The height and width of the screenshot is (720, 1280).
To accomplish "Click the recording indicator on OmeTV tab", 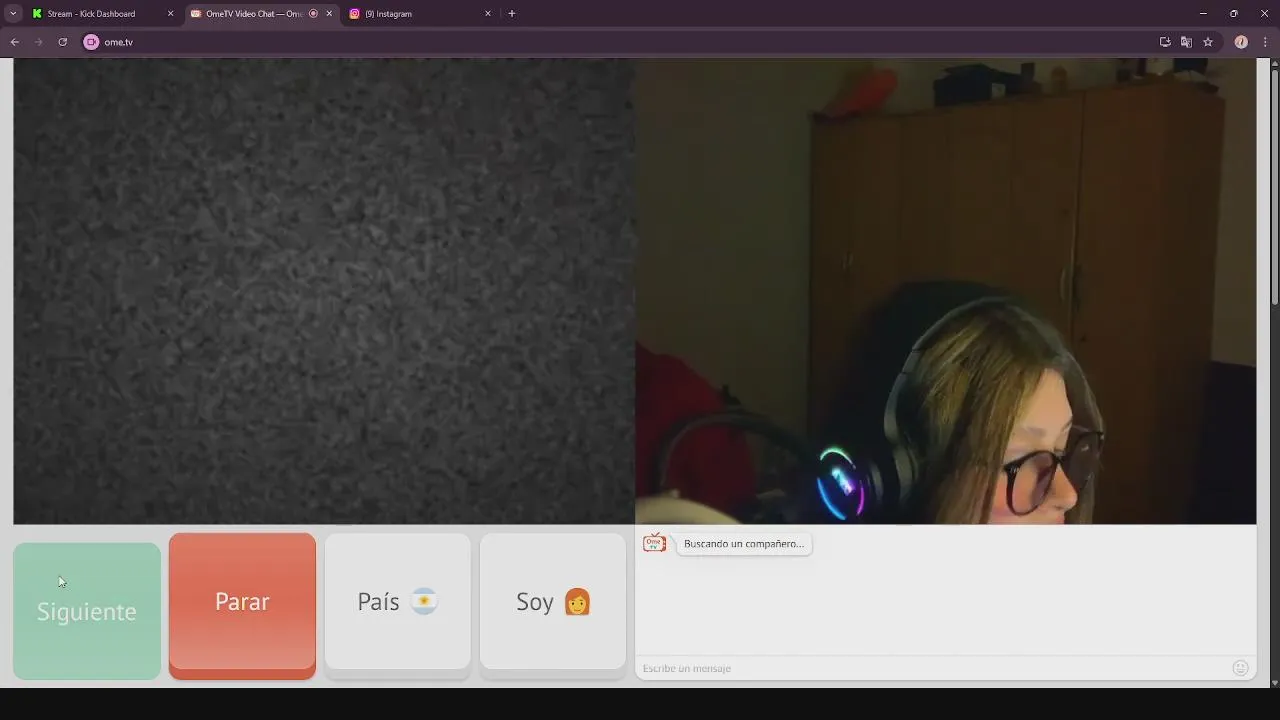I will 314,14.
